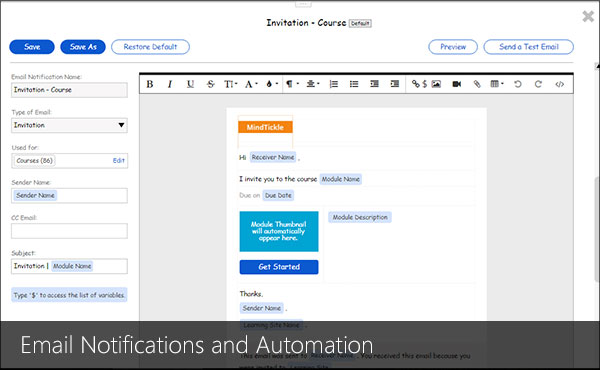Click the Get Started button in email

click(279, 267)
